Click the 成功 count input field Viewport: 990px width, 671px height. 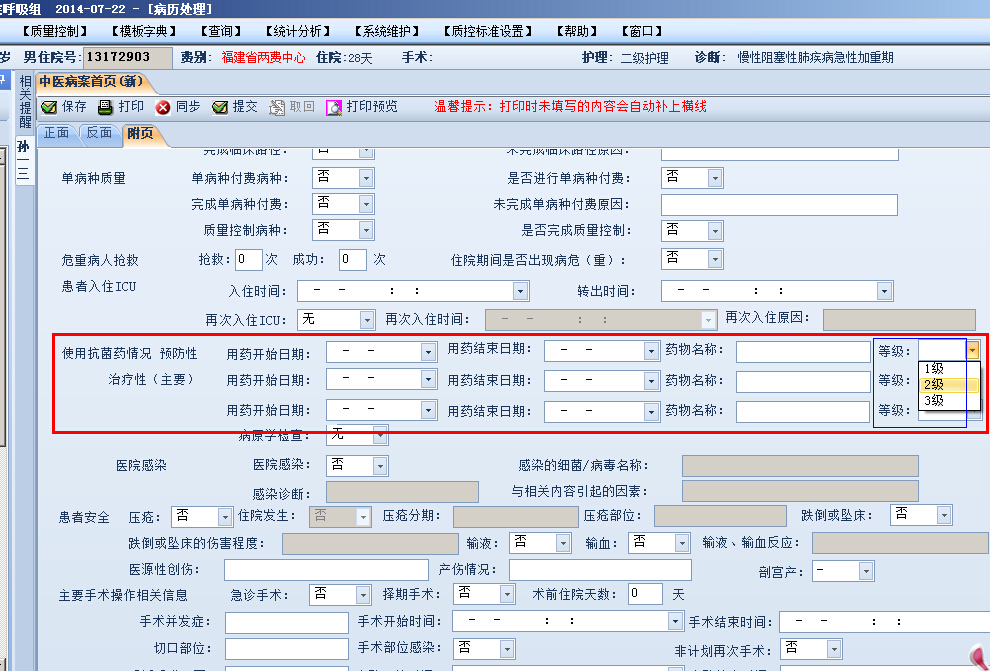(353, 259)
